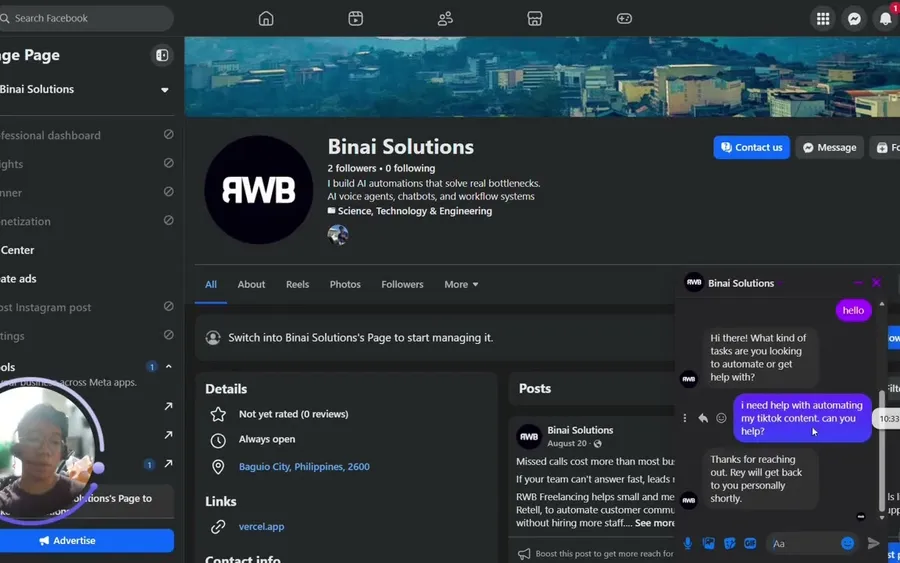Image resolution: width=900 pixels, height=563 pixels.
Task: Open the Facebook Home icon
Action: coord(266,18)
